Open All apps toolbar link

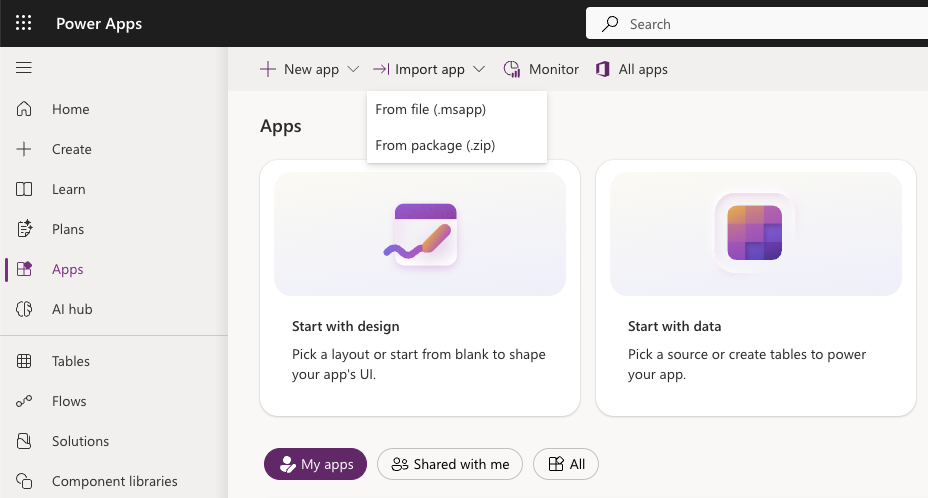(x=632, y=69)
